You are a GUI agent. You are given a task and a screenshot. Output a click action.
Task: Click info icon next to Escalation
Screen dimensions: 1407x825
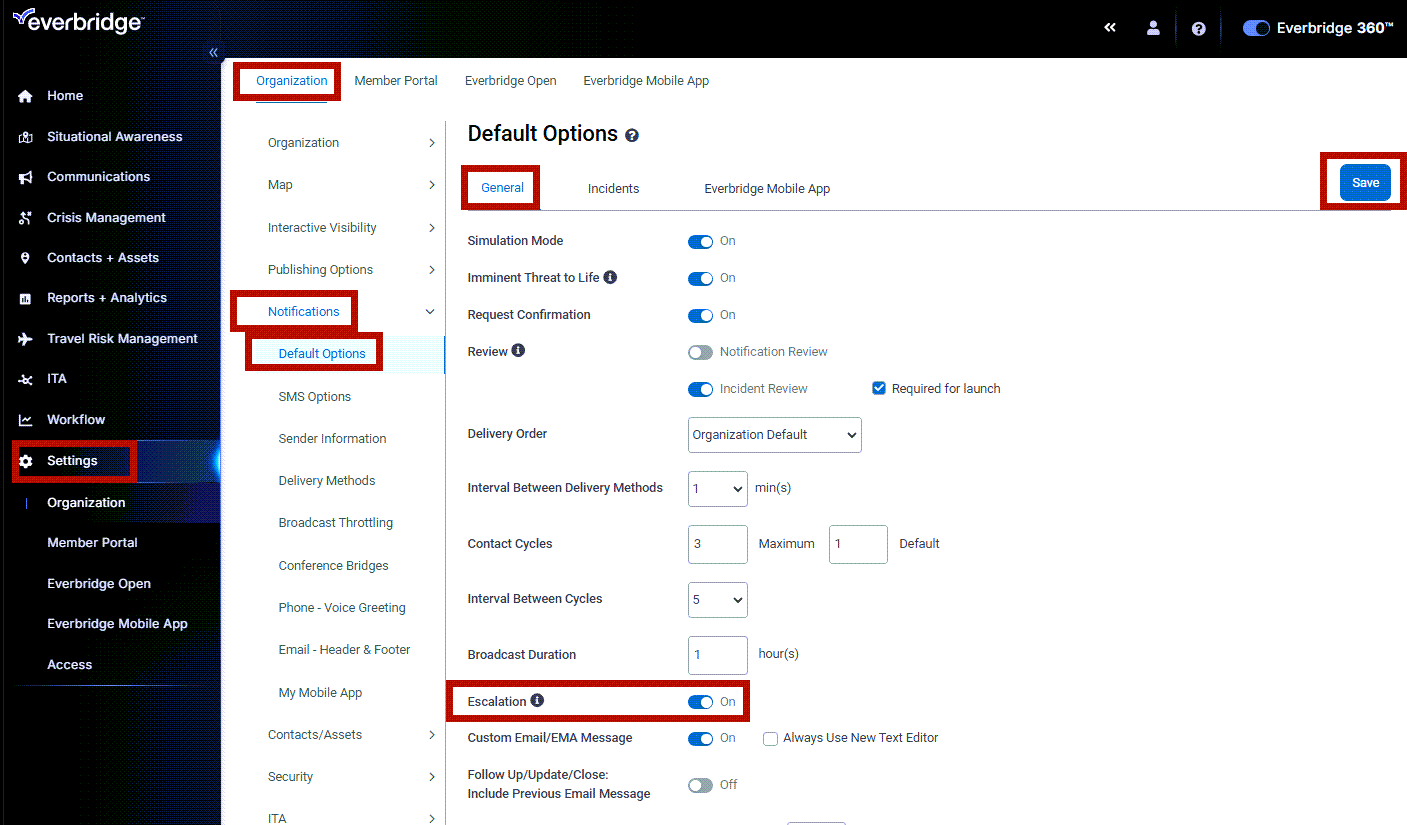(x=537, y=701)
